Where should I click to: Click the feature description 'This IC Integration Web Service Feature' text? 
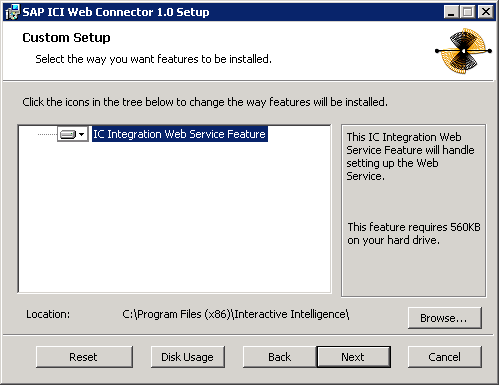[410, 156]
